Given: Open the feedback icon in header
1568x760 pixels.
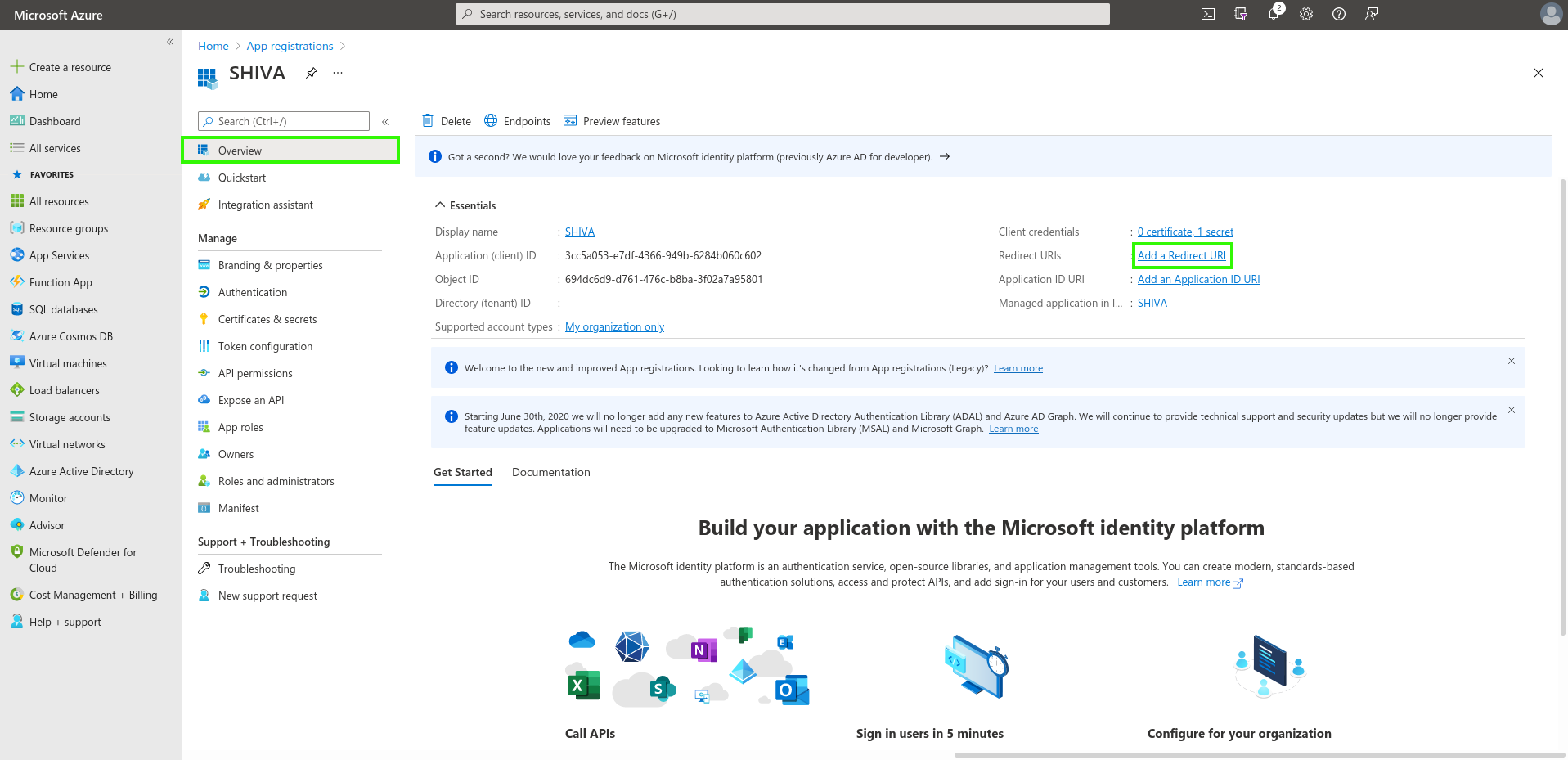Looking at the screenshot, I should [1372, 14].
